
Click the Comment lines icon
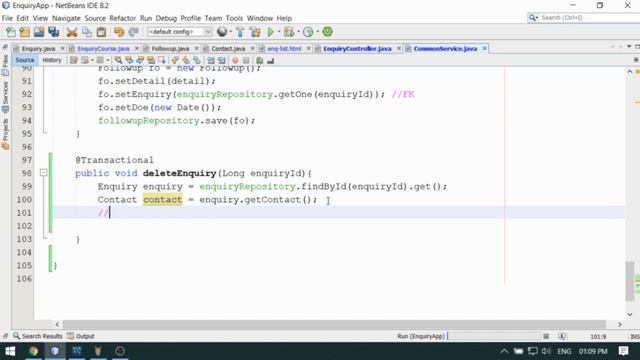tap(260, 60)
